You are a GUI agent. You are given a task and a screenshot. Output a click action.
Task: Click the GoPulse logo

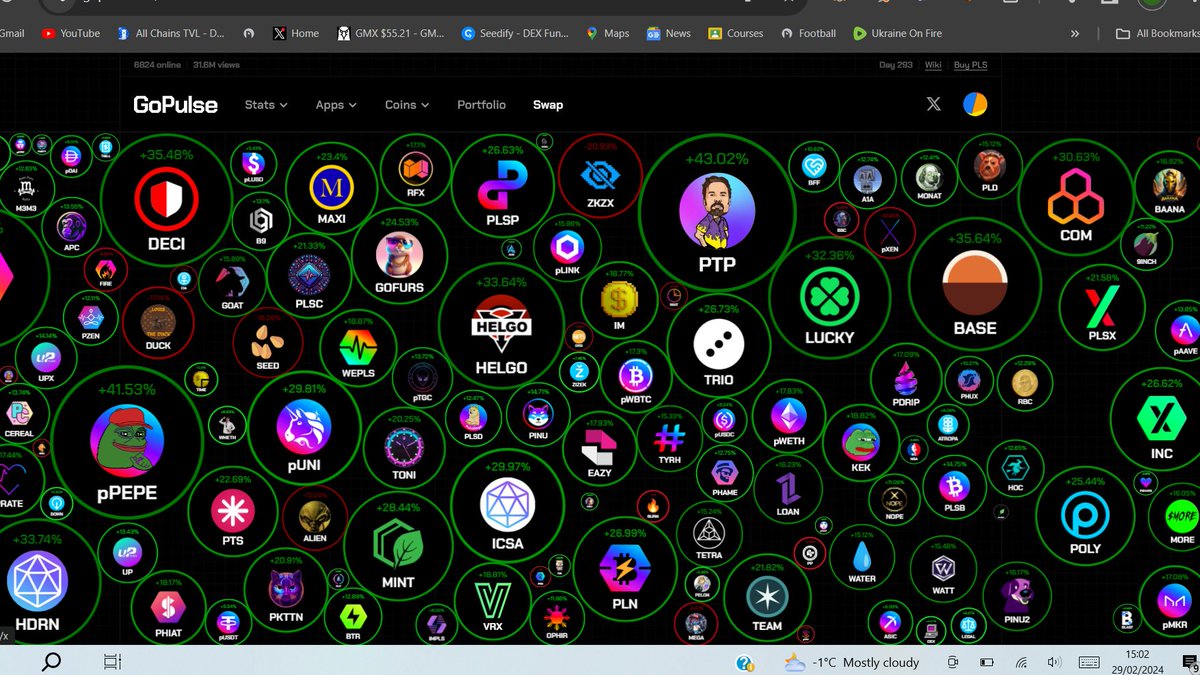pyautogui.click(x=175, y=104)
